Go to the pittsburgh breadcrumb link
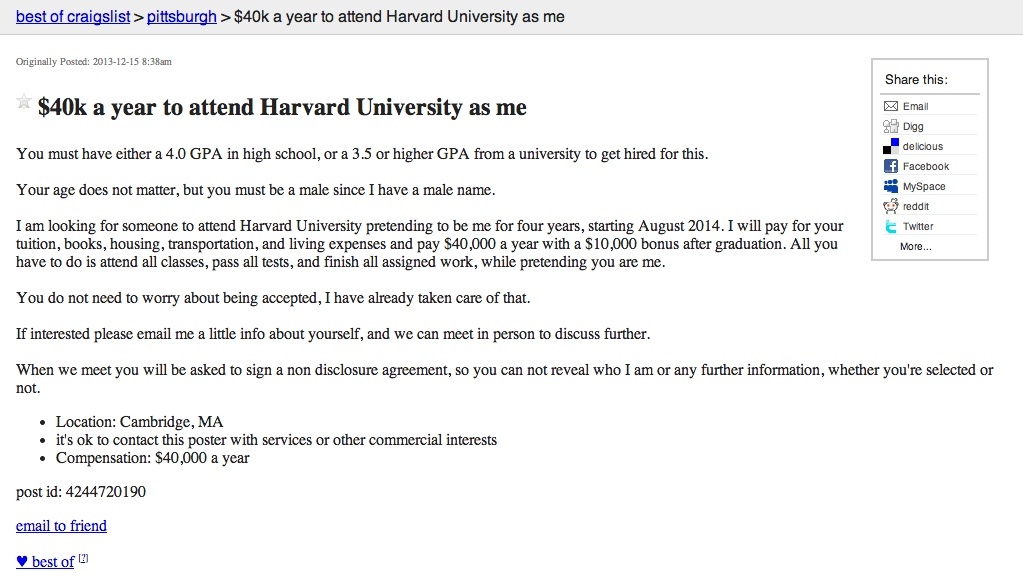Screen dimensions: 1023x586 [182, 17]
